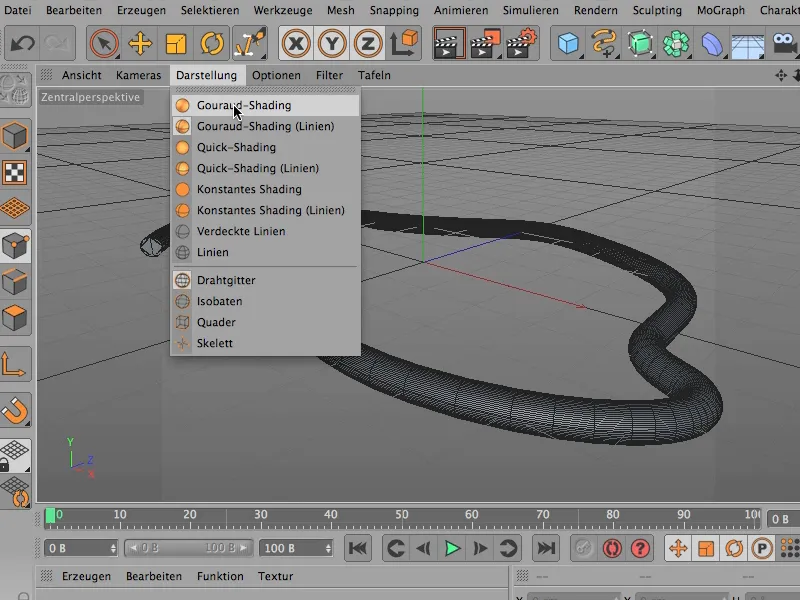Click the current frame 0 B field

81,548
